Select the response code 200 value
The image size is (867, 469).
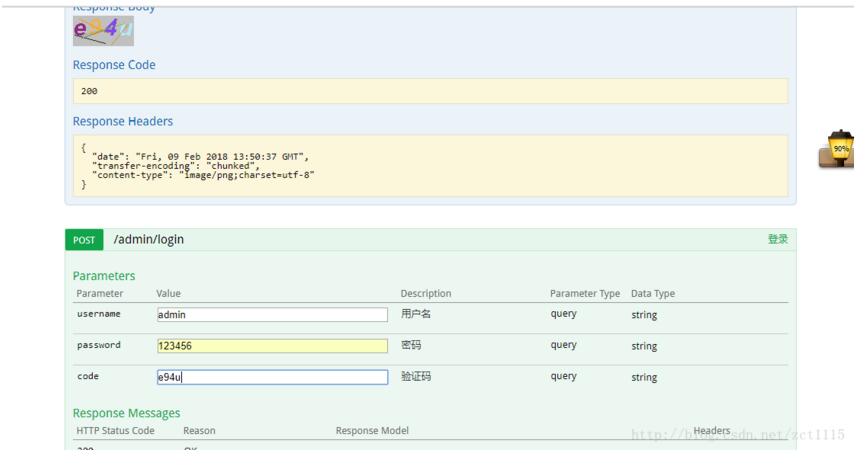(x=89, y=91)
